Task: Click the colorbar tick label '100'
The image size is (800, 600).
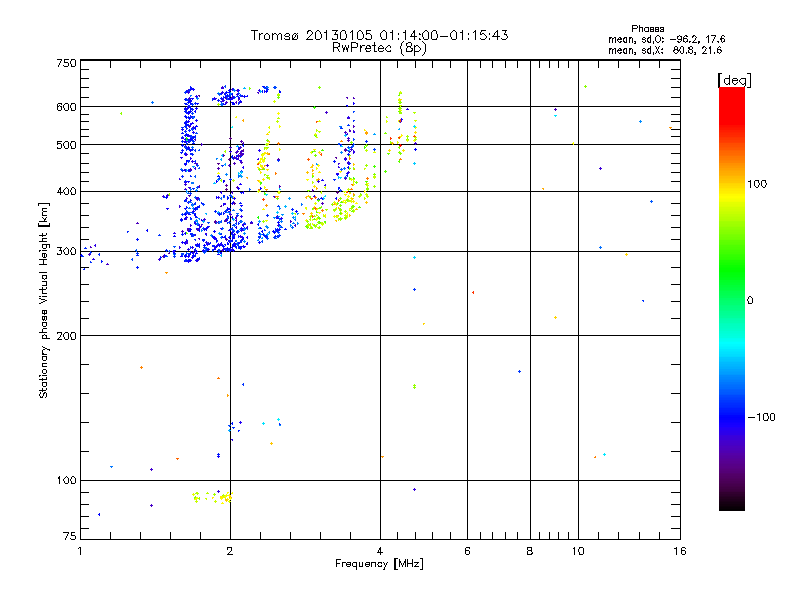Action: tap(757, 184)
